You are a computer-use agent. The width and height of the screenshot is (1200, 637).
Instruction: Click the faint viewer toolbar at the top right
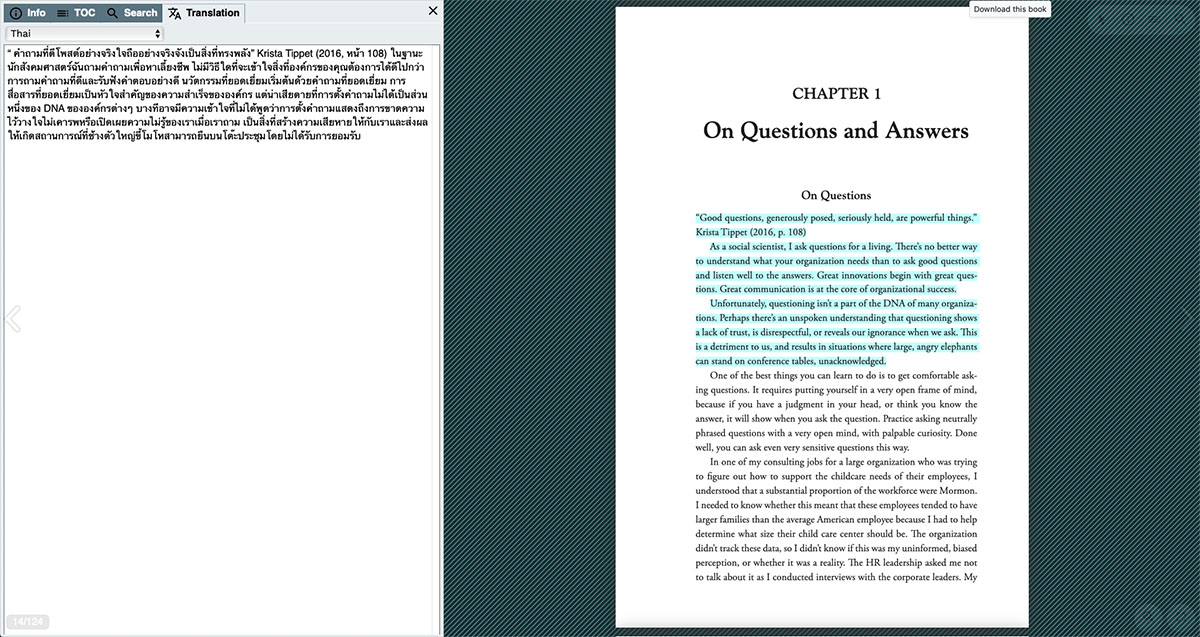[1142, 18]
